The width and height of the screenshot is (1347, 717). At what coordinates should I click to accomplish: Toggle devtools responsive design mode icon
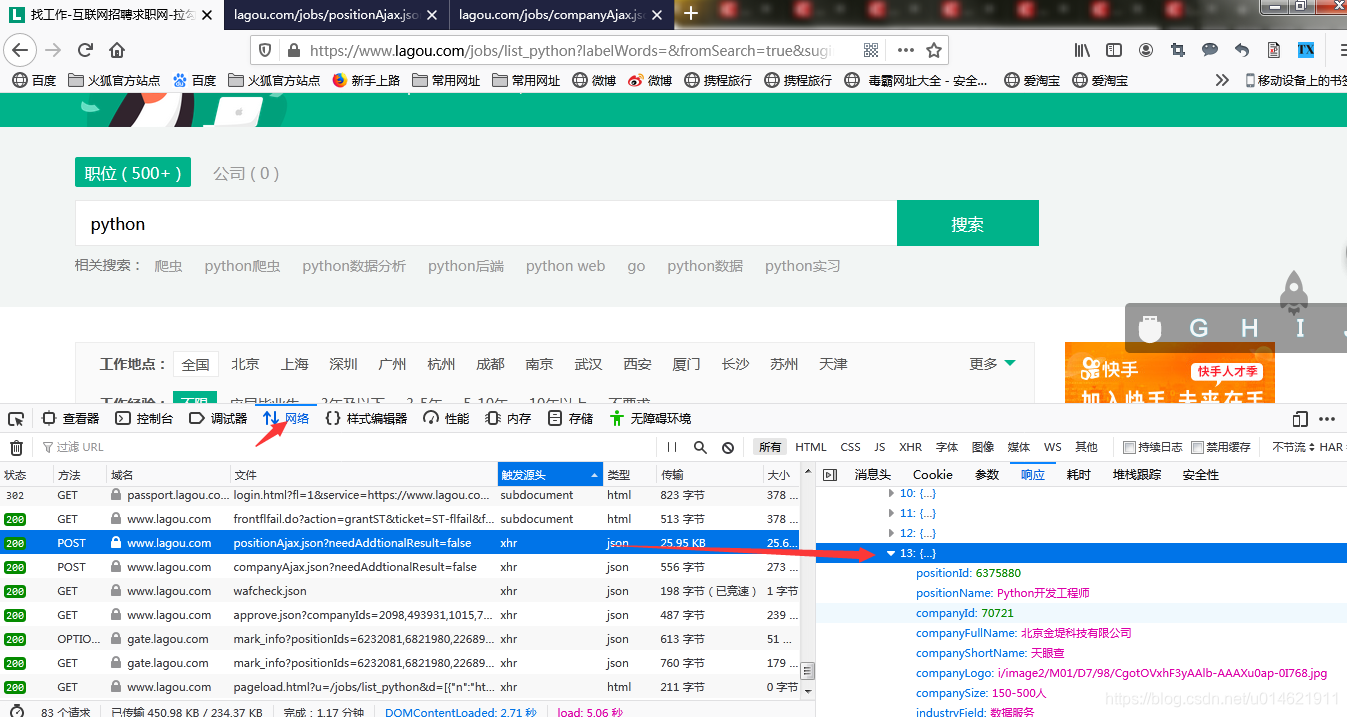click(1300, 418)
